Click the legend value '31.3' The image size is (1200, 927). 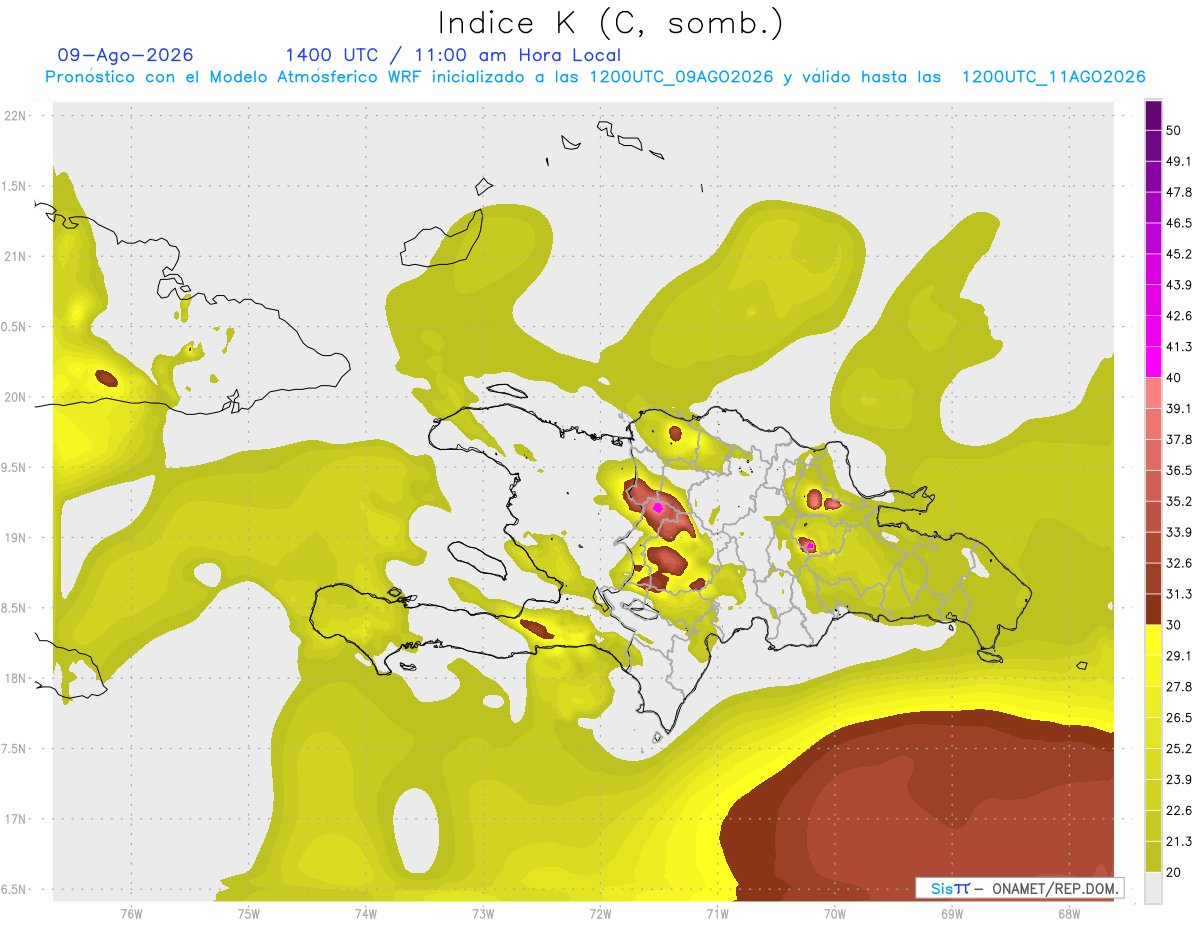click(1179, 594)
